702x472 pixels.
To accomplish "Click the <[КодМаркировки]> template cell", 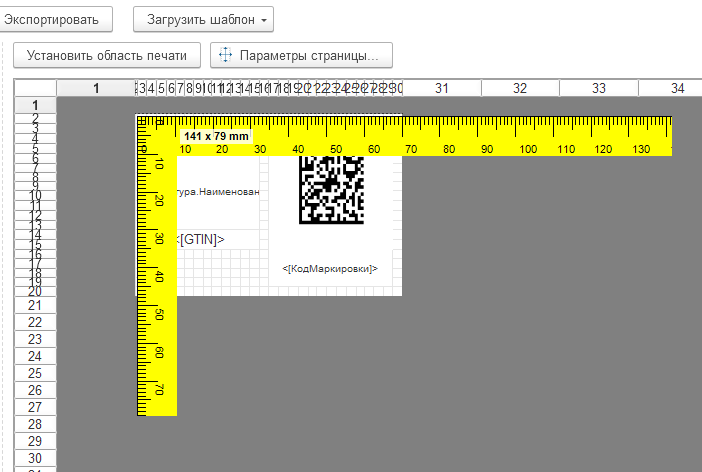I will [330, 269].
